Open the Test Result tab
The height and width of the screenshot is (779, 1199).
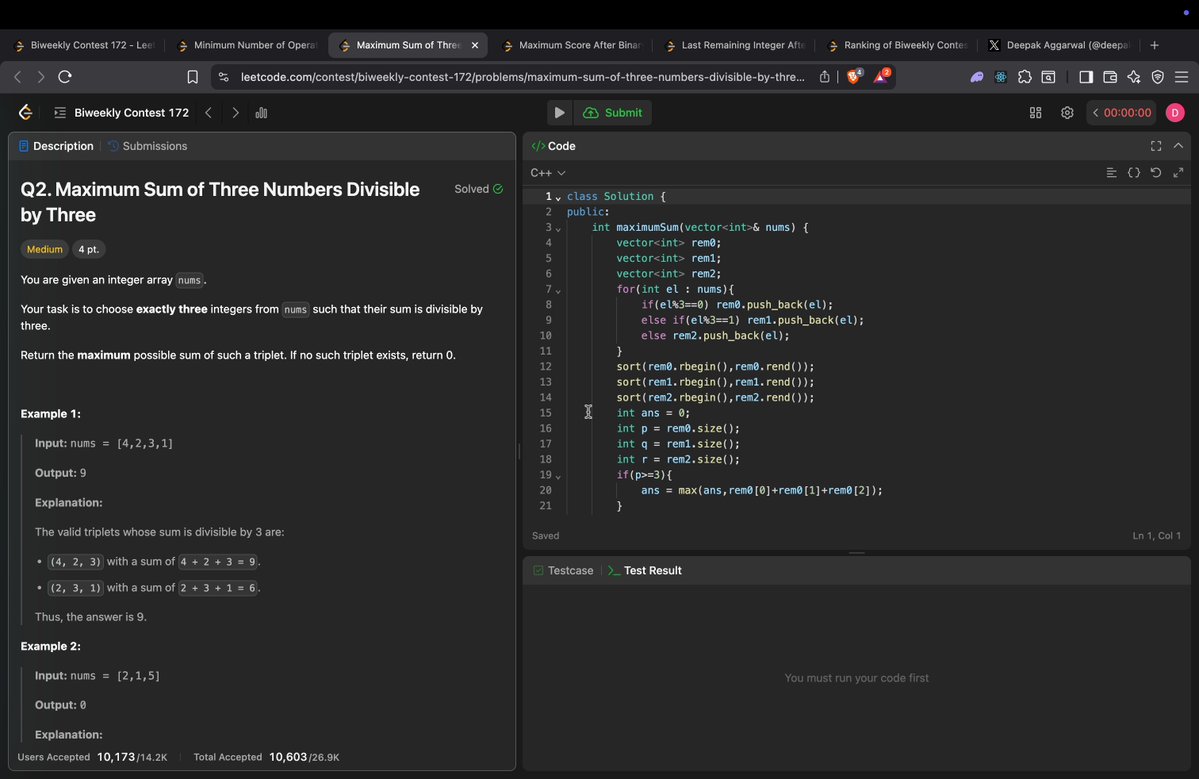[x=645, y=570]
